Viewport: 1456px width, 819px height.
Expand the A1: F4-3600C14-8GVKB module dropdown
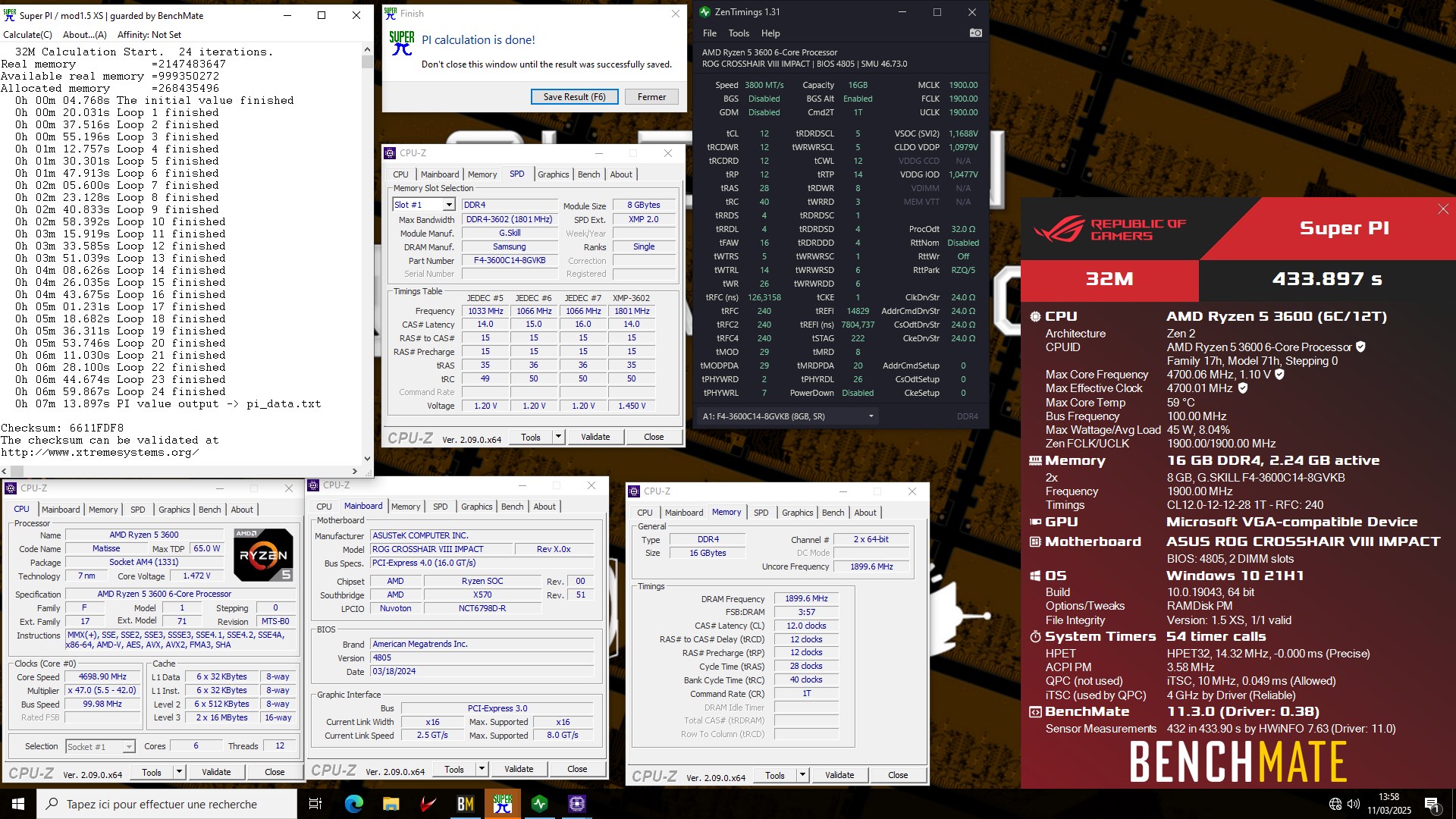pyautogui.click(x=871, y=416)
